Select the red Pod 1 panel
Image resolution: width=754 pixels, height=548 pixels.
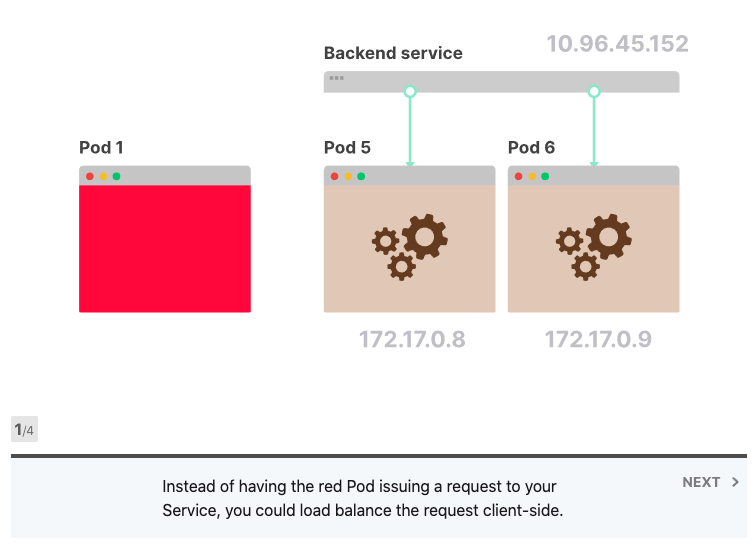(165, 248)
